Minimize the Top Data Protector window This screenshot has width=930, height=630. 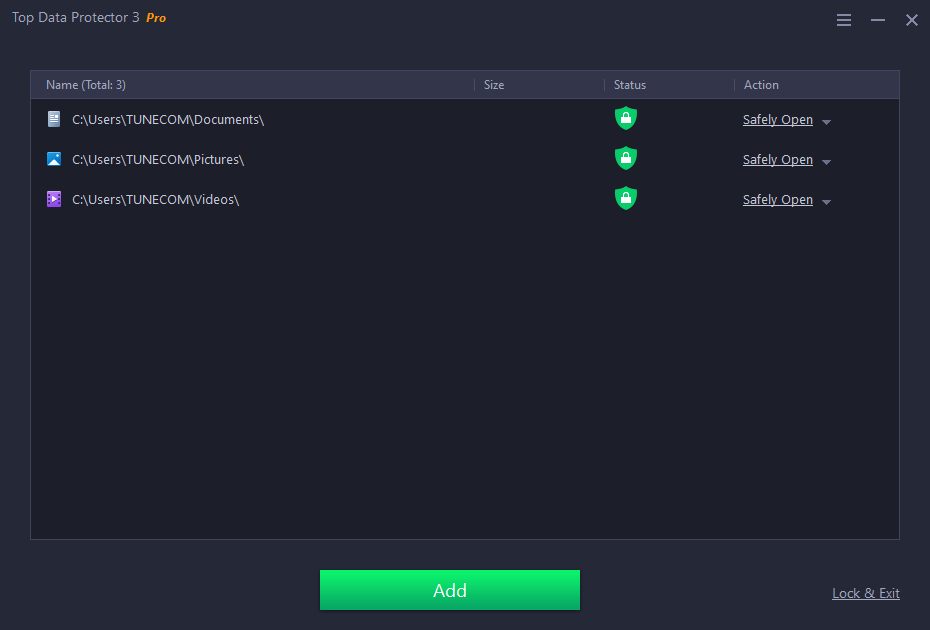(878, 20)
